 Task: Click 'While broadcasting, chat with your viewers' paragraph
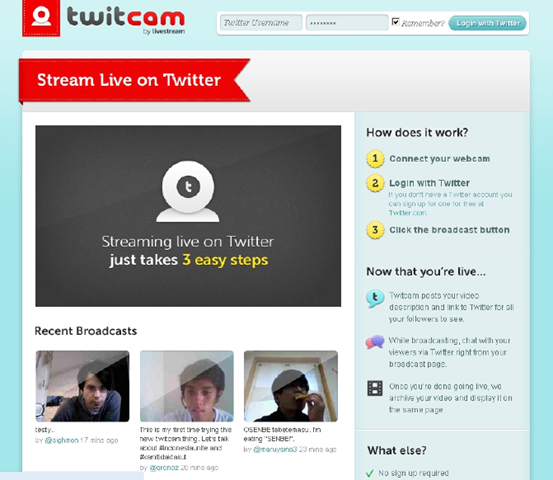[450, 352]
